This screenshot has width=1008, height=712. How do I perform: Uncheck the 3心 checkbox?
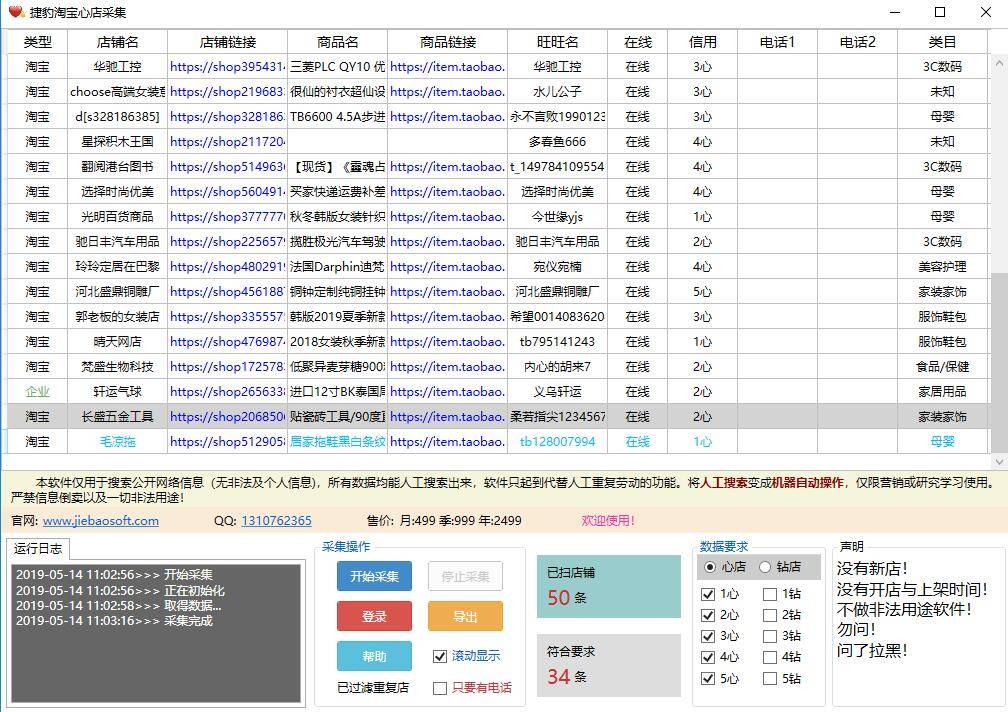coord(708,636)
